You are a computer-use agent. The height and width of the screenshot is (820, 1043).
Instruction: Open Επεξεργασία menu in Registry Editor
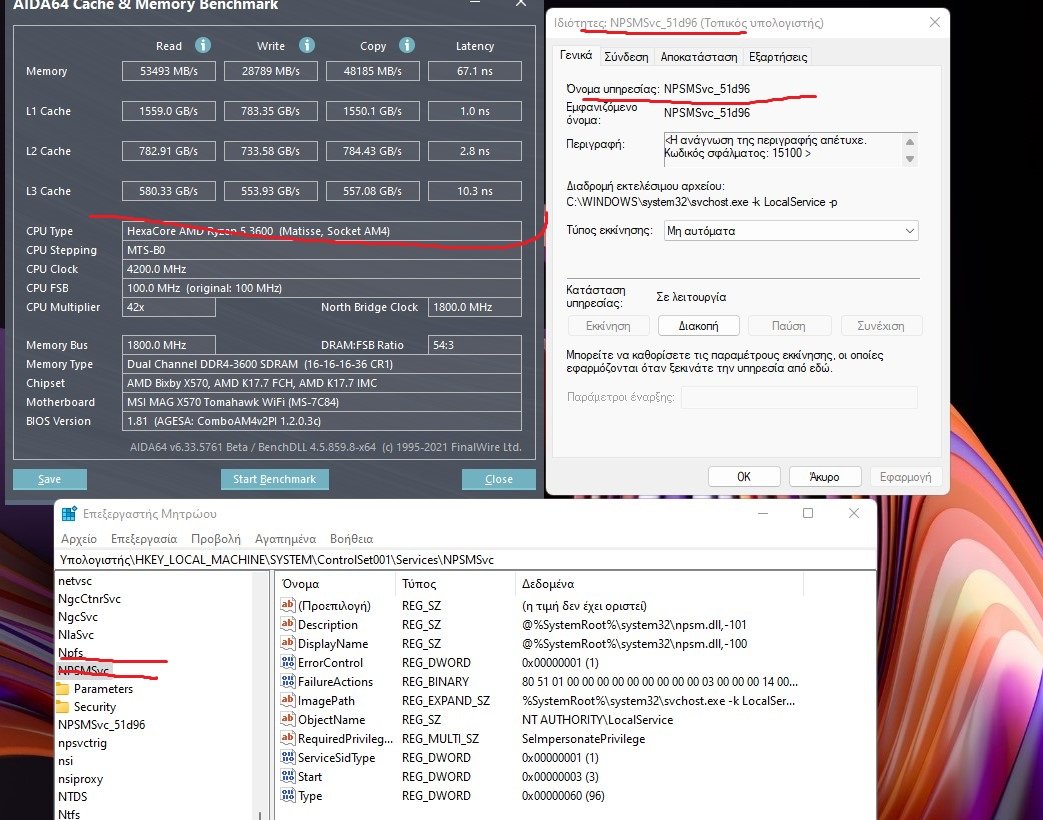coord(144,539)
